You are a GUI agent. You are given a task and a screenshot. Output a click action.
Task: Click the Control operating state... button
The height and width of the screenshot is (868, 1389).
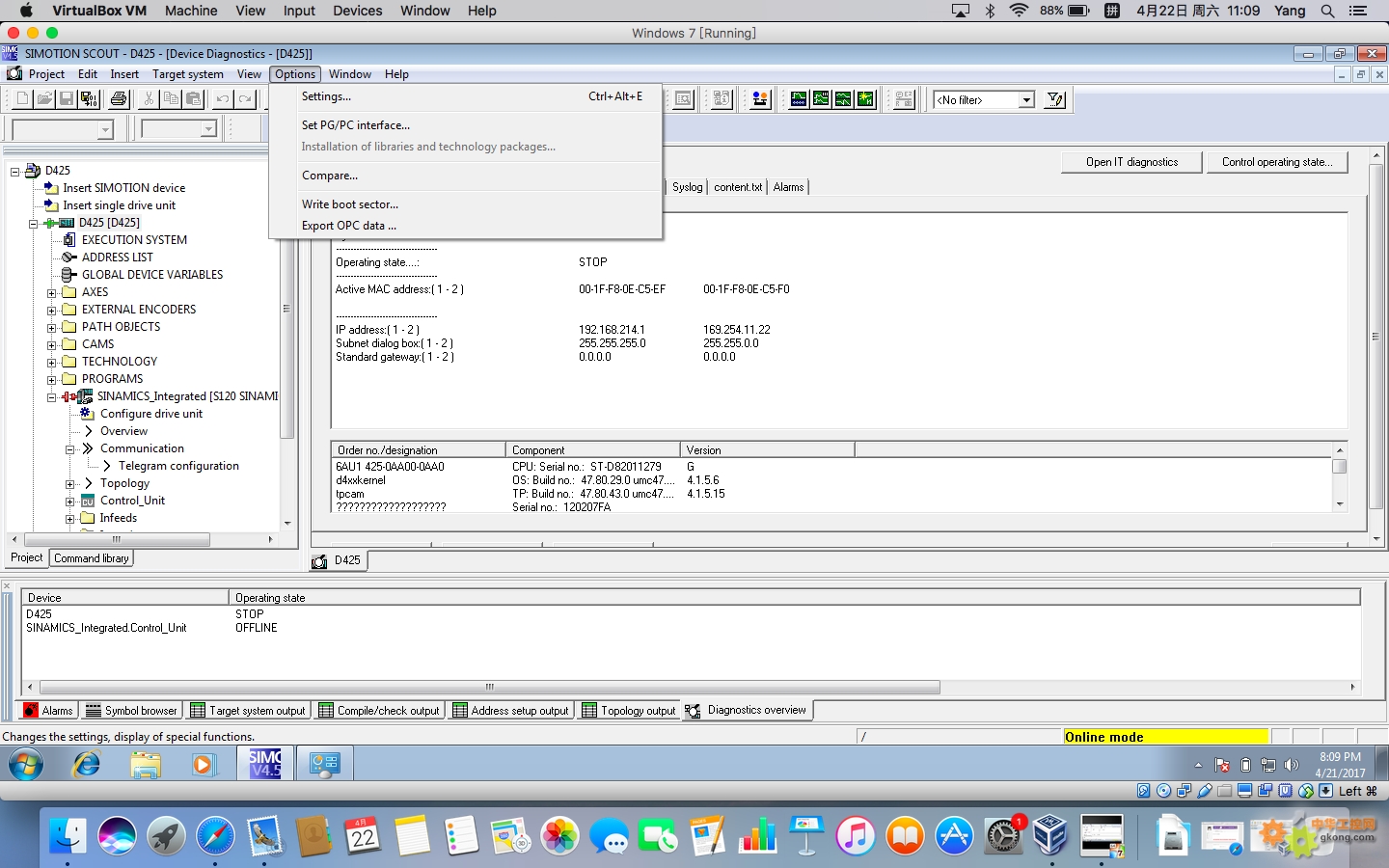(x=1277, y=162)
